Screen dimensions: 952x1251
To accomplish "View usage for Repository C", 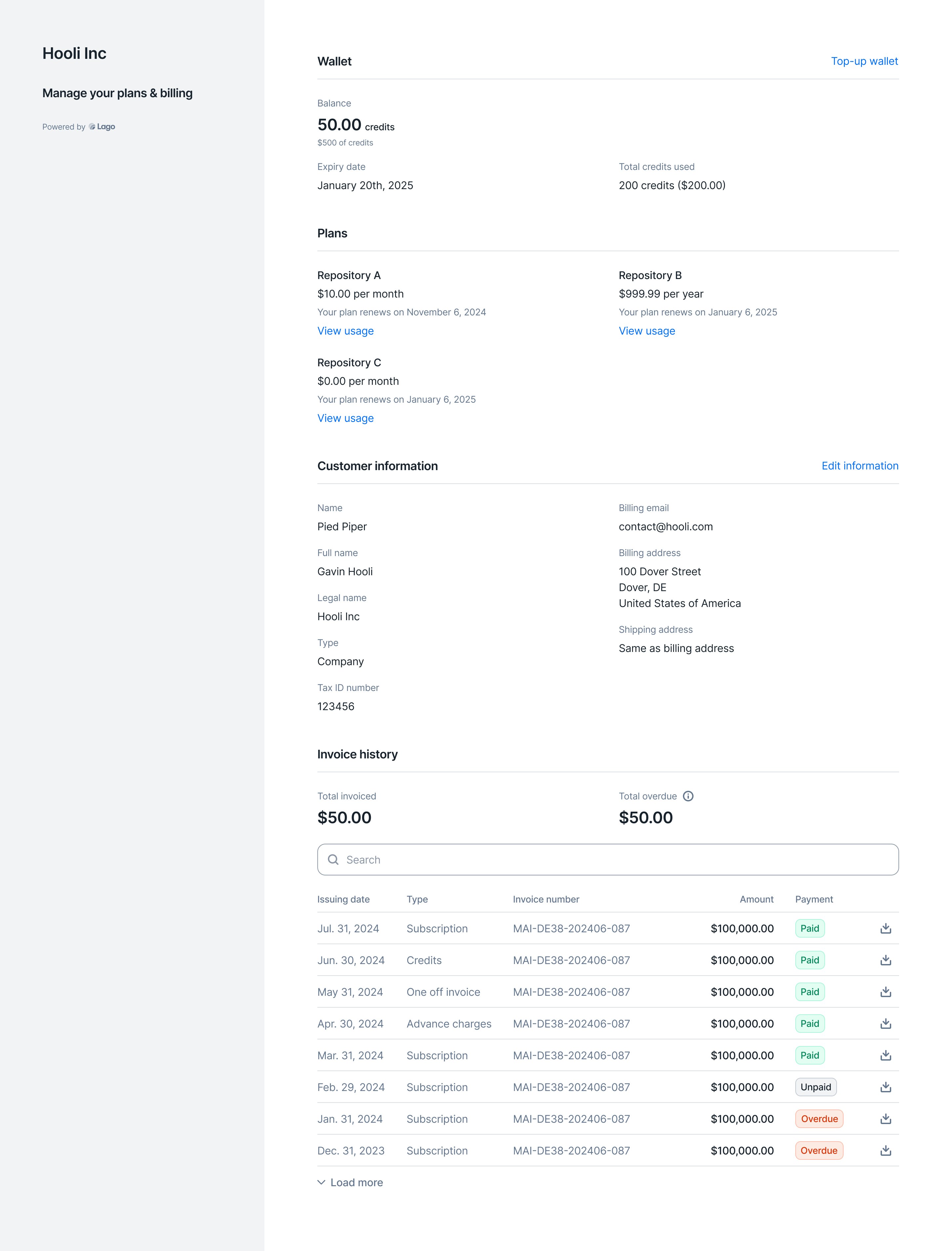I will 345,418.
